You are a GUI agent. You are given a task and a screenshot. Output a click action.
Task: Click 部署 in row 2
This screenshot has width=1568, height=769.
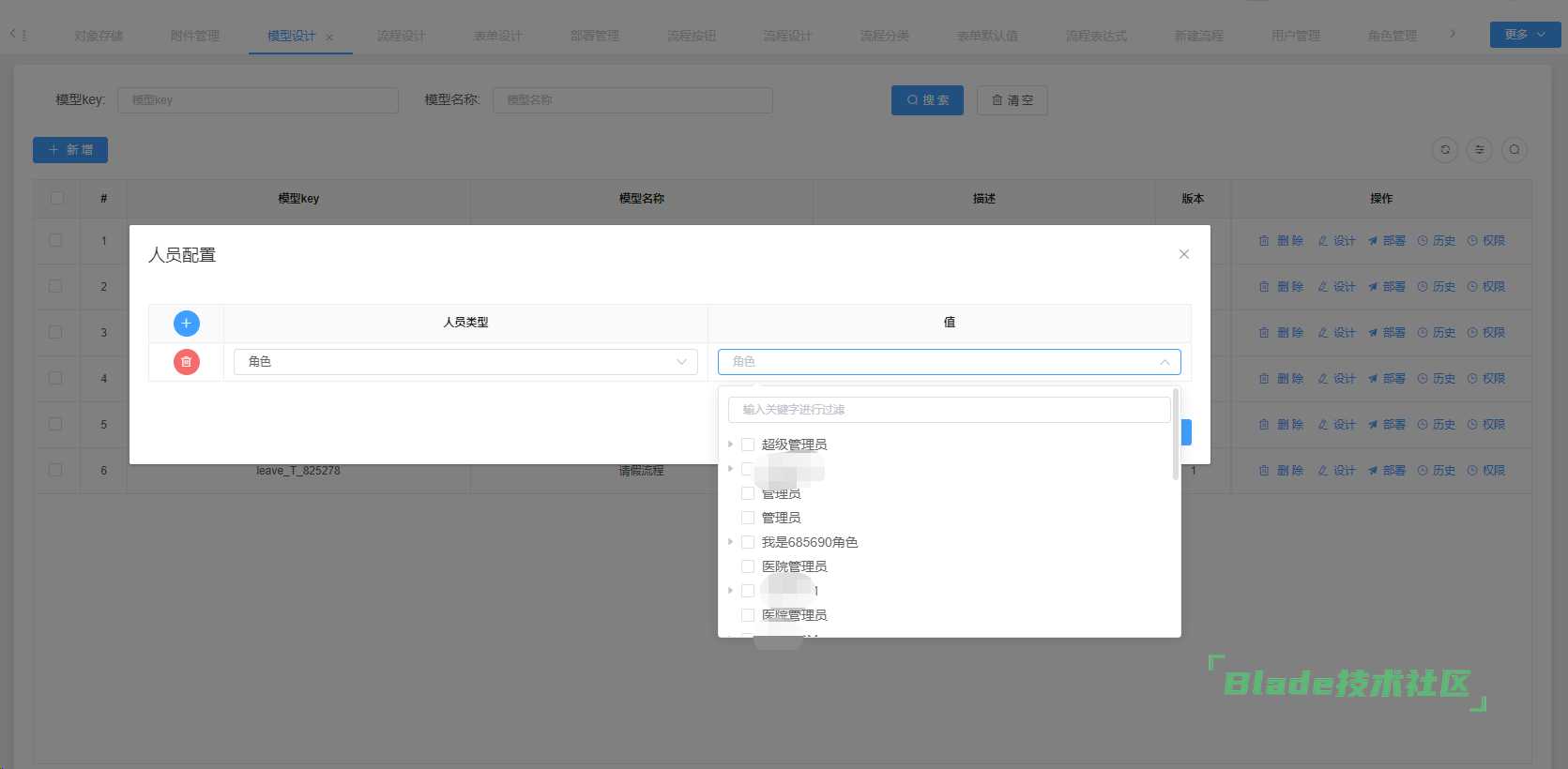[x=1386, y=287]
